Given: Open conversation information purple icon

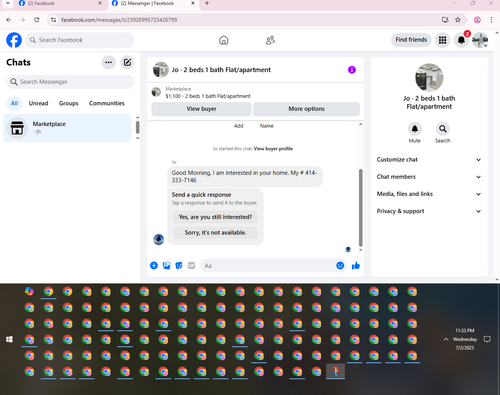Looking at the screenshot, I should pos(352,70).
